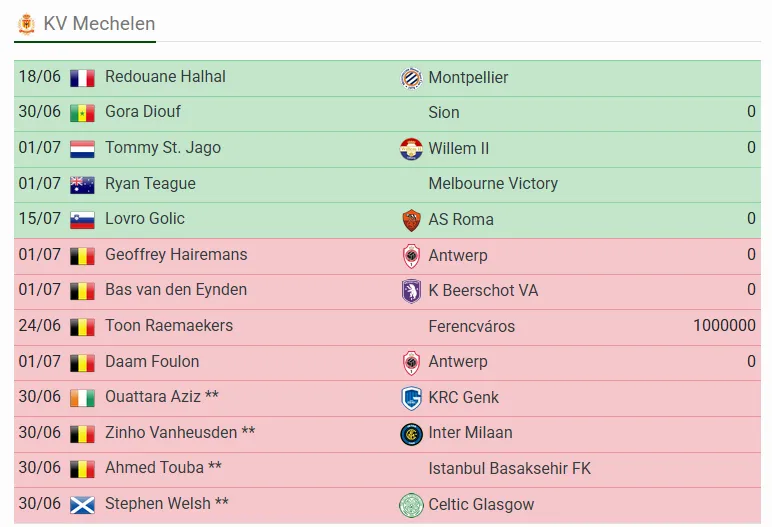The height and width of the screenshot is (527, 772).
Task: Click the Celtic Glasgow crest icon
Action: click(x=411, y=505)
